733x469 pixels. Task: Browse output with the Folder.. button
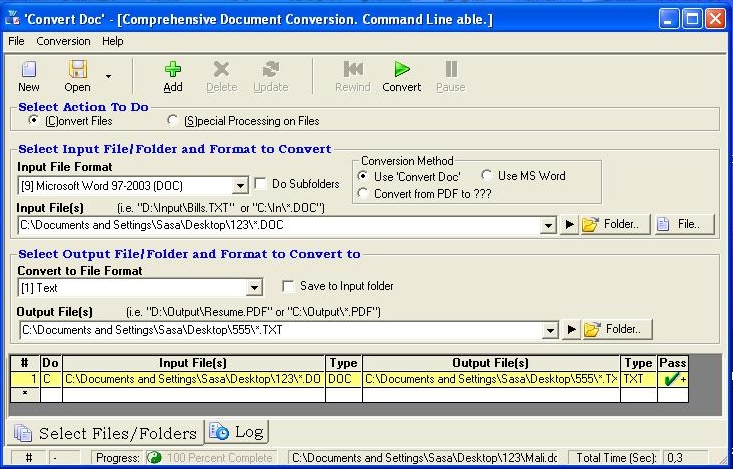[617, 329]
